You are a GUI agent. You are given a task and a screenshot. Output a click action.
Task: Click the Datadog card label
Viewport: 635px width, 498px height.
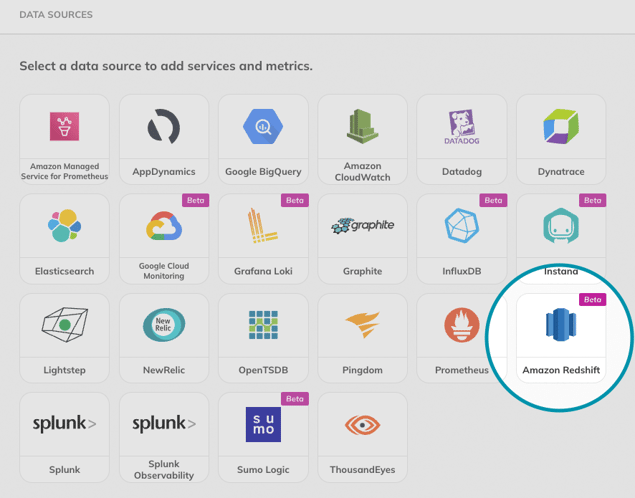click(462, 172)
